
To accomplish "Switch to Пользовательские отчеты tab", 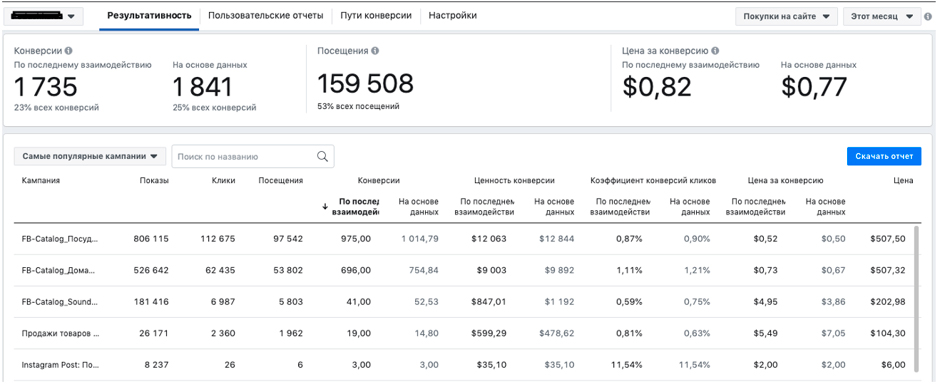I will [266, 16].
